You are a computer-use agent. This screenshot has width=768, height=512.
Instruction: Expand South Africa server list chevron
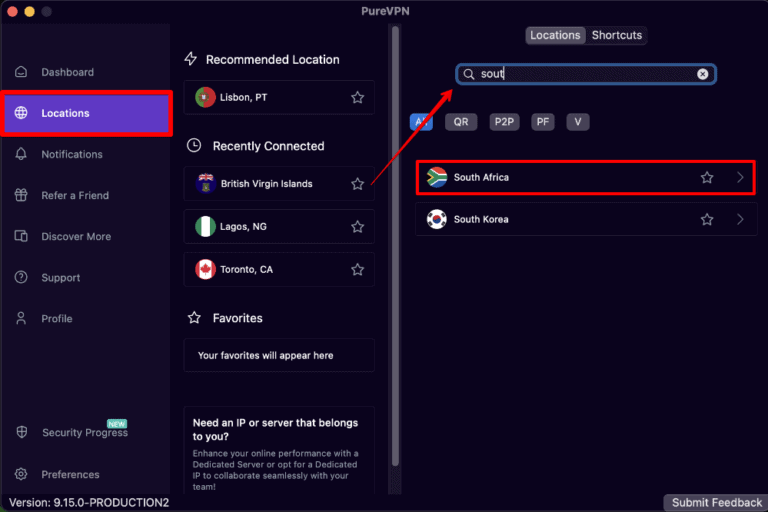(x=740, y=177)
